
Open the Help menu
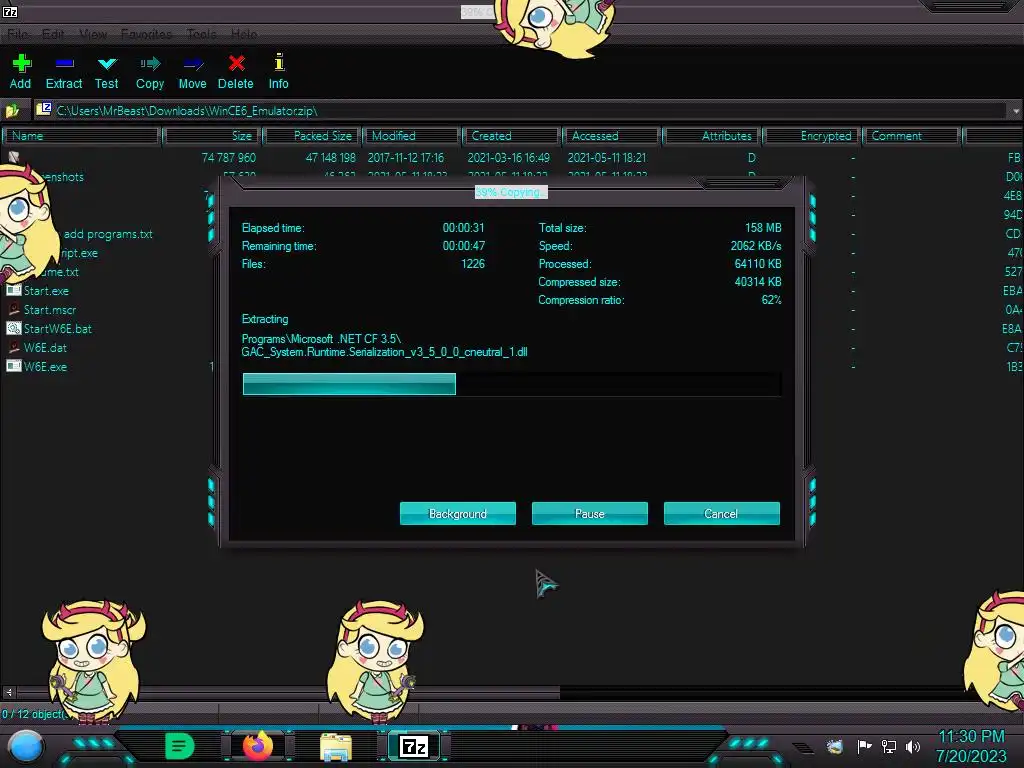pyautogui.click(x=244, y=34)
